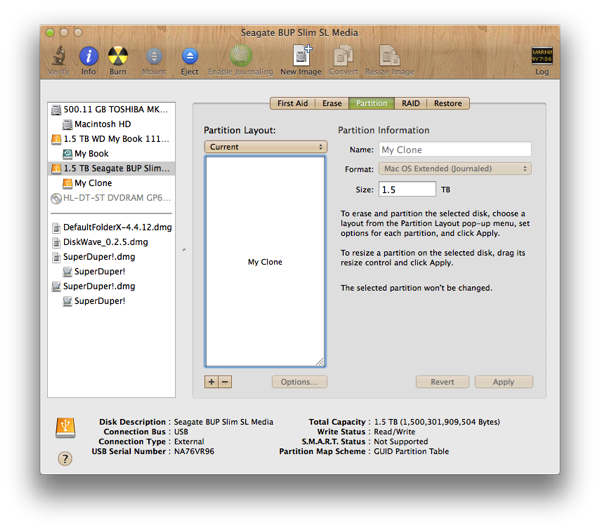Switch to the Partition tab
Image resolution: width=600 pixels, height=530 pixels.
coord(372,103)
